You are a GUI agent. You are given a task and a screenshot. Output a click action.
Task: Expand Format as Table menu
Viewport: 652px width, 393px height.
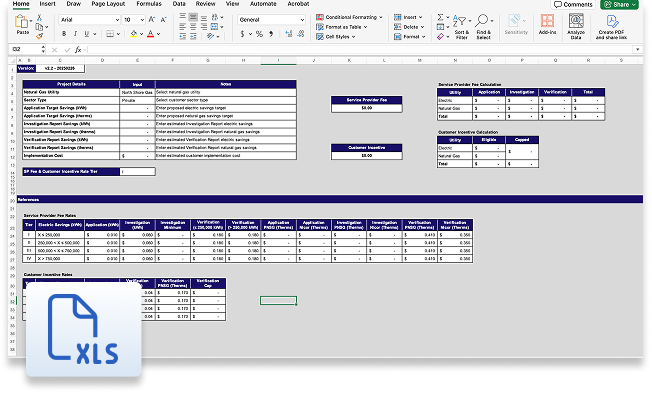(x=342, y=27)
